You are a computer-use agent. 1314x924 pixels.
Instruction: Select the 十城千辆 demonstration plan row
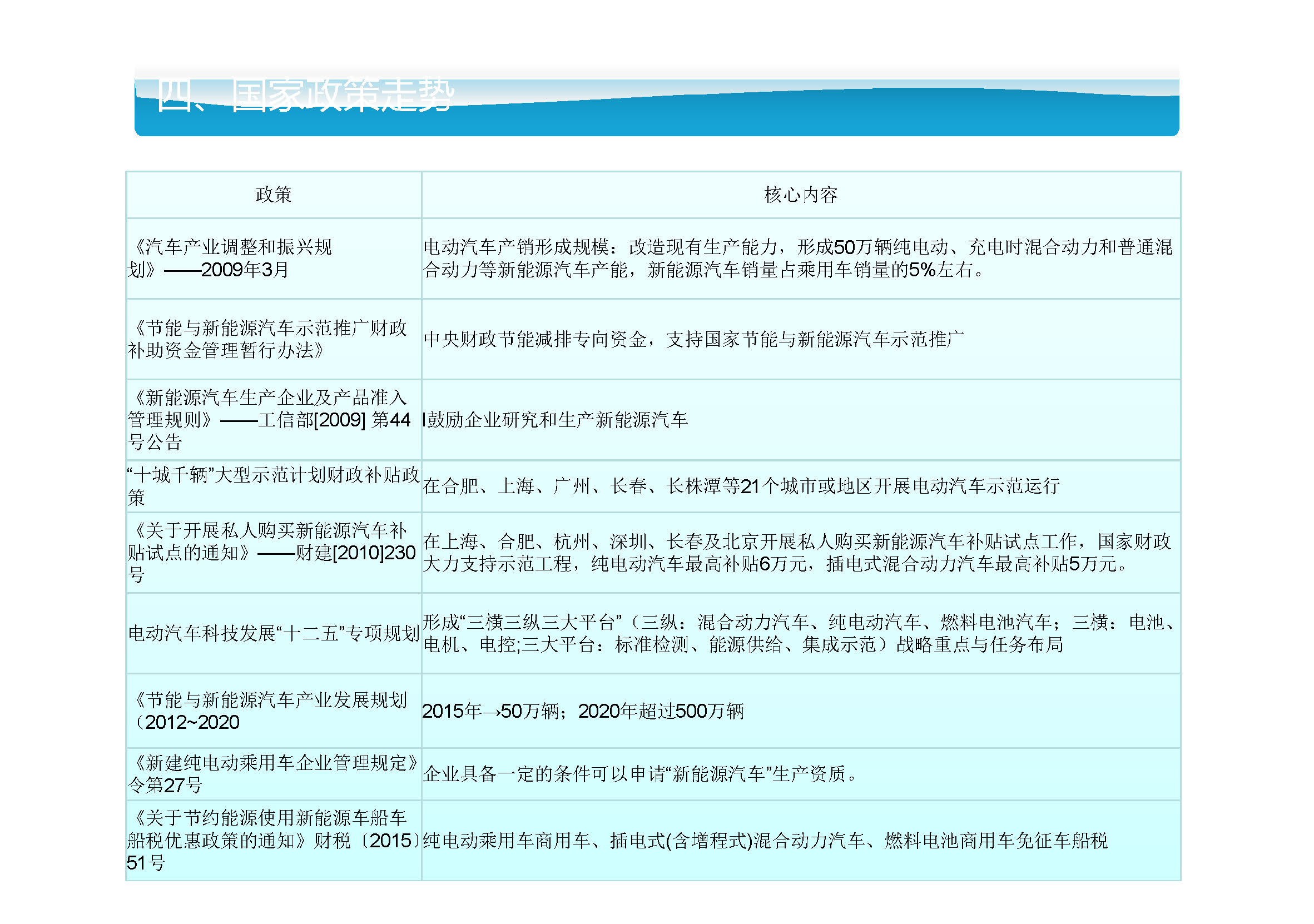tap(269, 486)
